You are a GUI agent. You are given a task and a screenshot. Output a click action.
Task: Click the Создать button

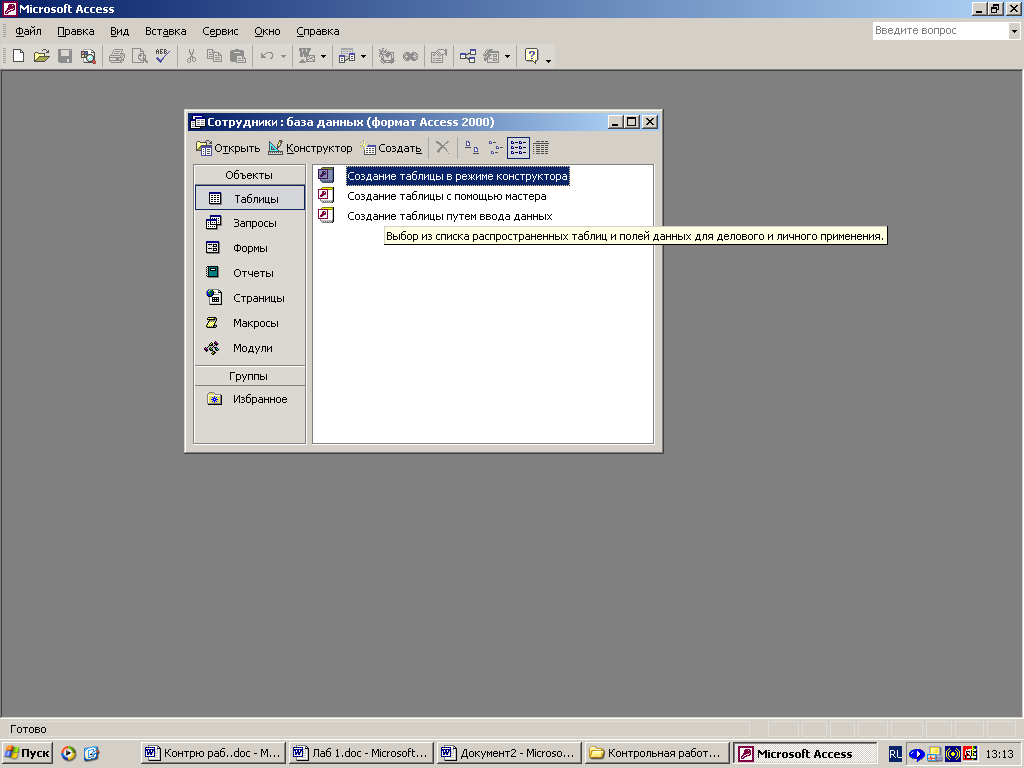(391, 148)
